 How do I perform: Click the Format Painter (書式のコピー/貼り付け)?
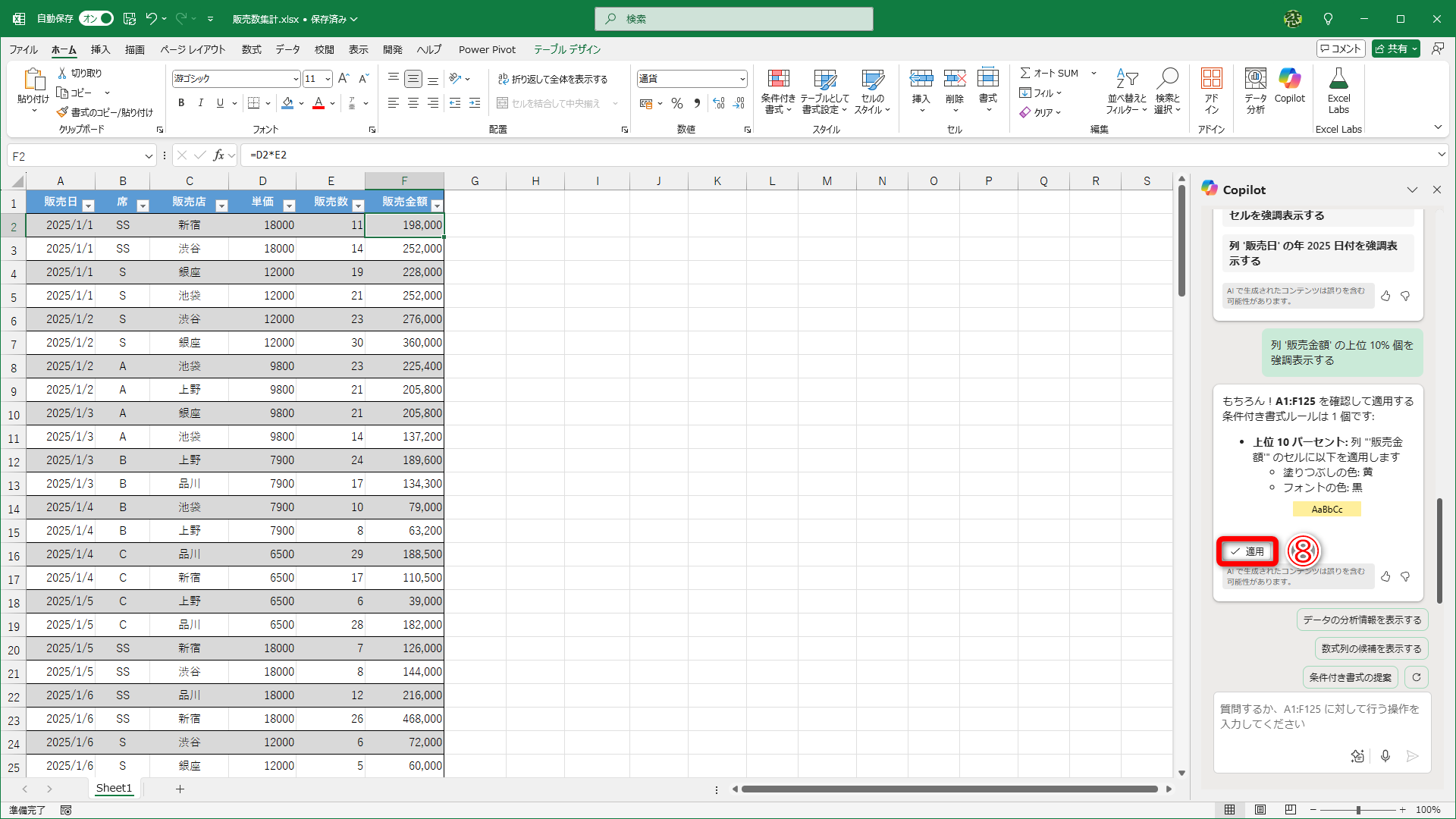(105, 112)
